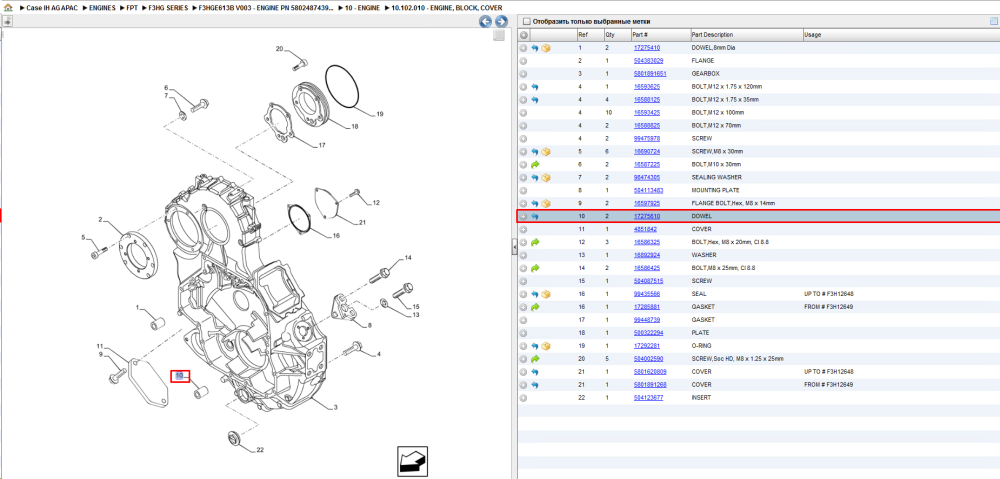Enable 'Отобразить только выбранные метки' checkbox

pos(526,22)
